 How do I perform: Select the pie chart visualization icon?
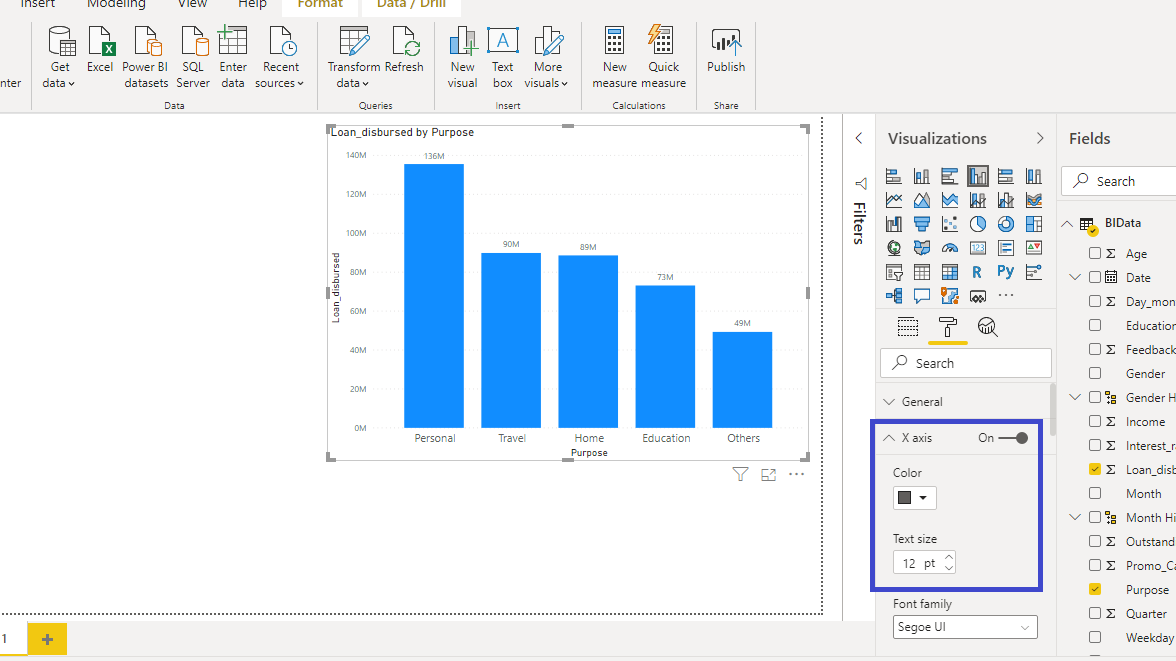(x=978, y=224)
